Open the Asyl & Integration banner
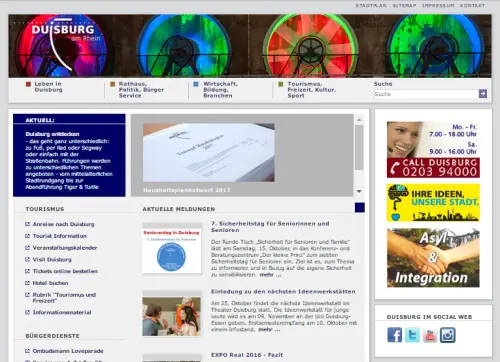500x362 pixels. pos(433,258)
